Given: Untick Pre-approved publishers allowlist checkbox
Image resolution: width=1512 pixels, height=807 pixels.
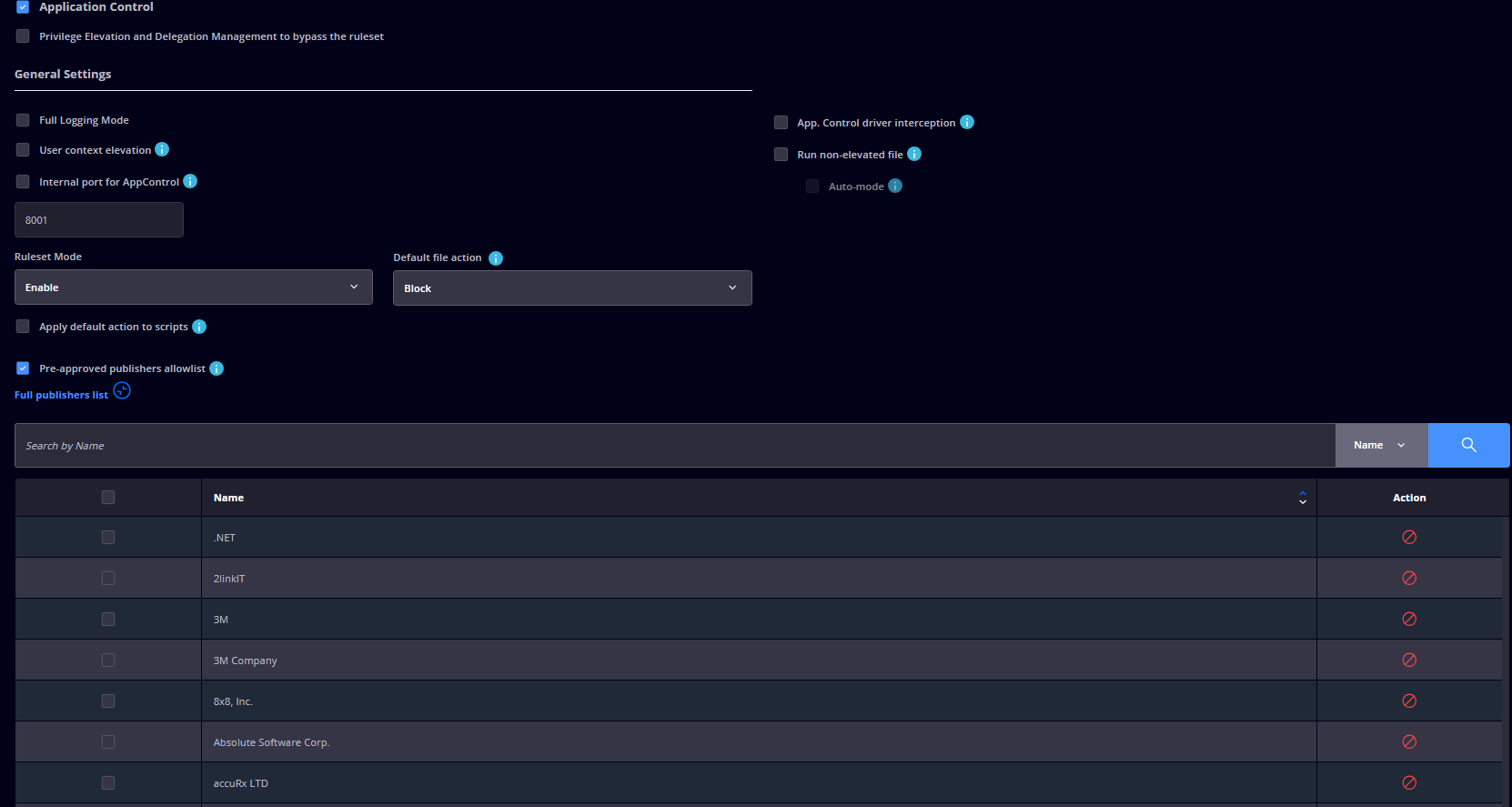Looking at the screenshot, I should pos(23,368).
